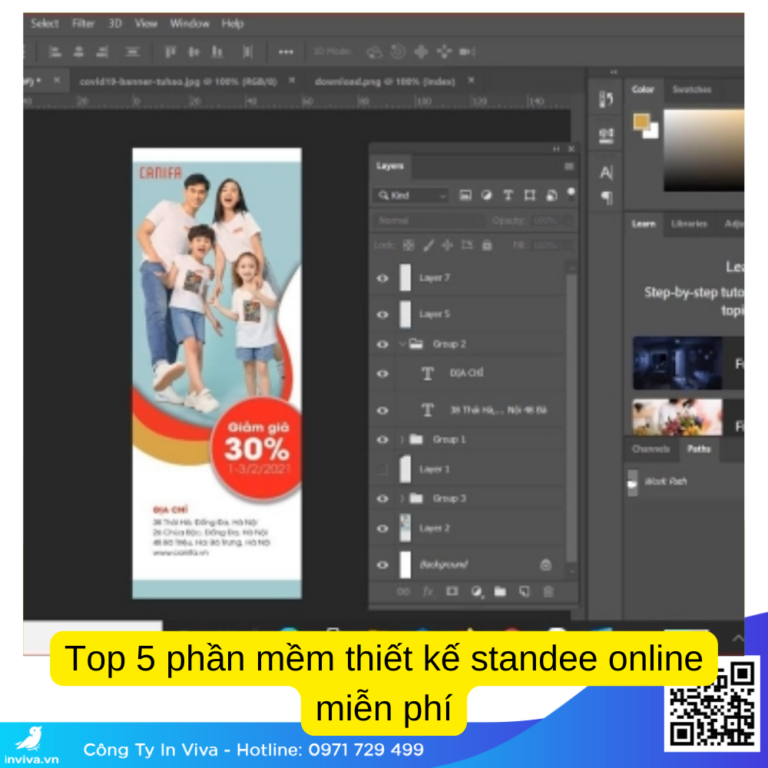
Task: Switch to the Swatches tab
Action: click(x=692, y=90)
